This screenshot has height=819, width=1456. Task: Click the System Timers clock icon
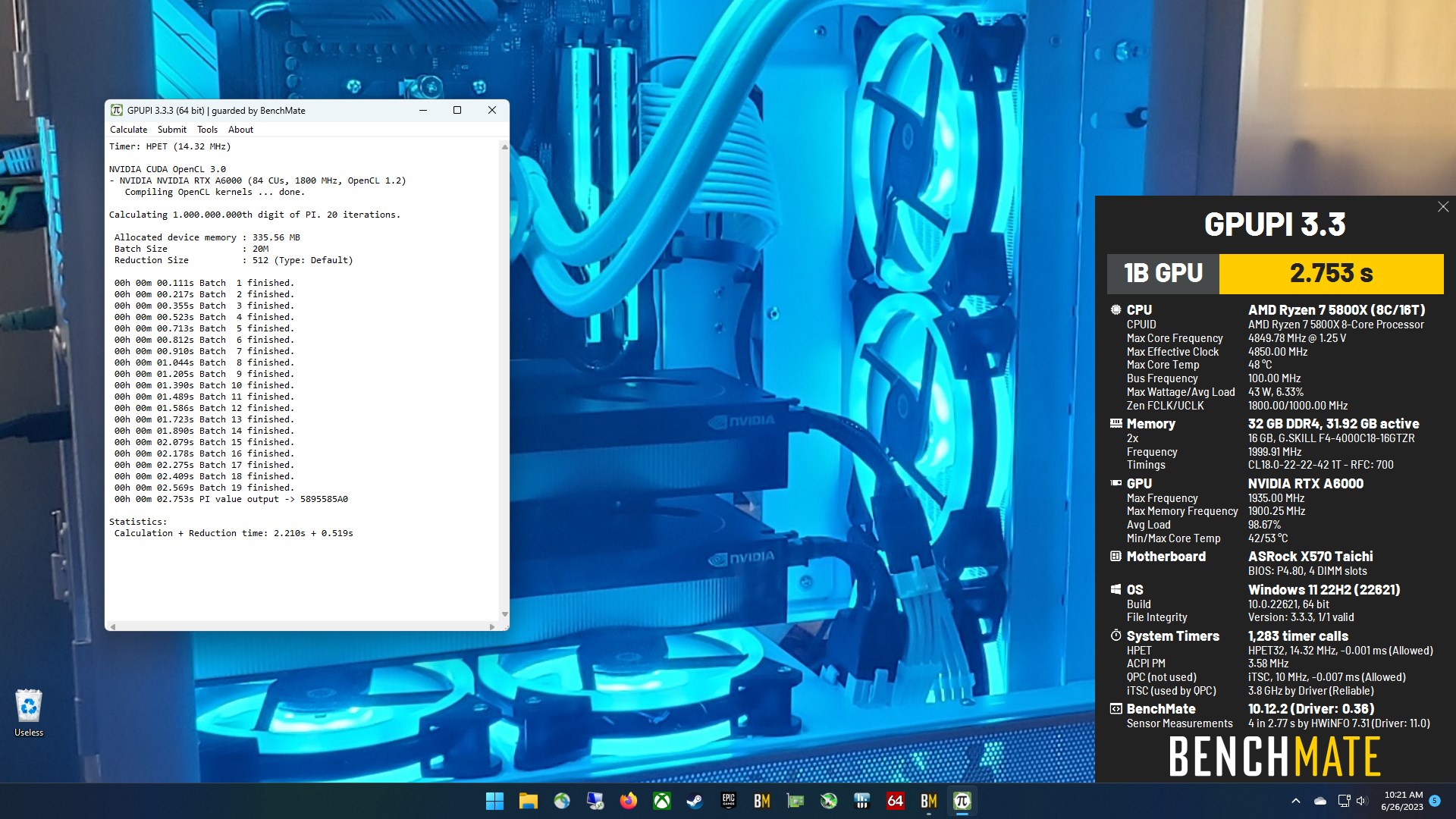click(1116, 635)
